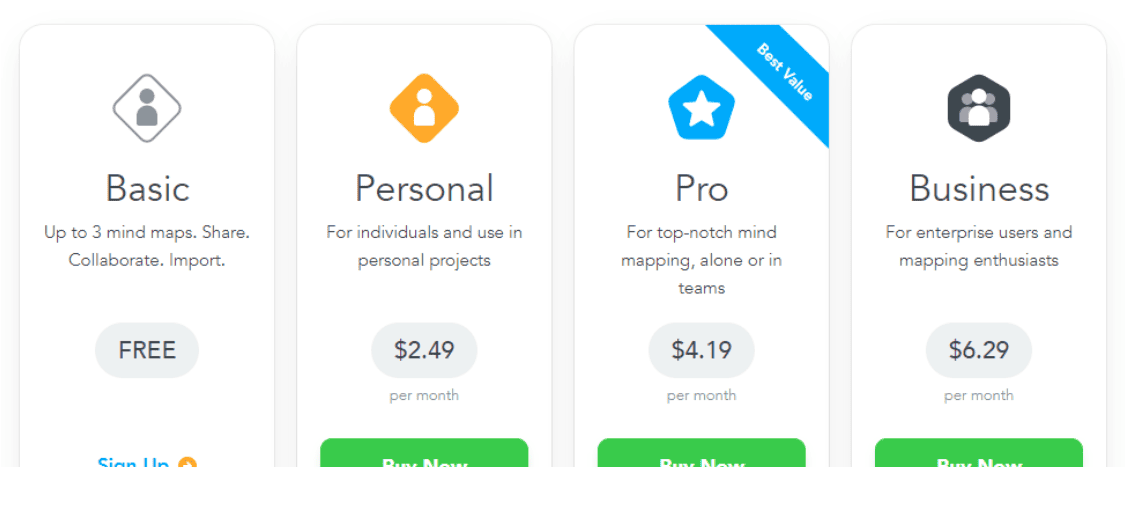Click the Pro description about teams
This screenshot has width=1138, height=506.
(x=701, y=260)
